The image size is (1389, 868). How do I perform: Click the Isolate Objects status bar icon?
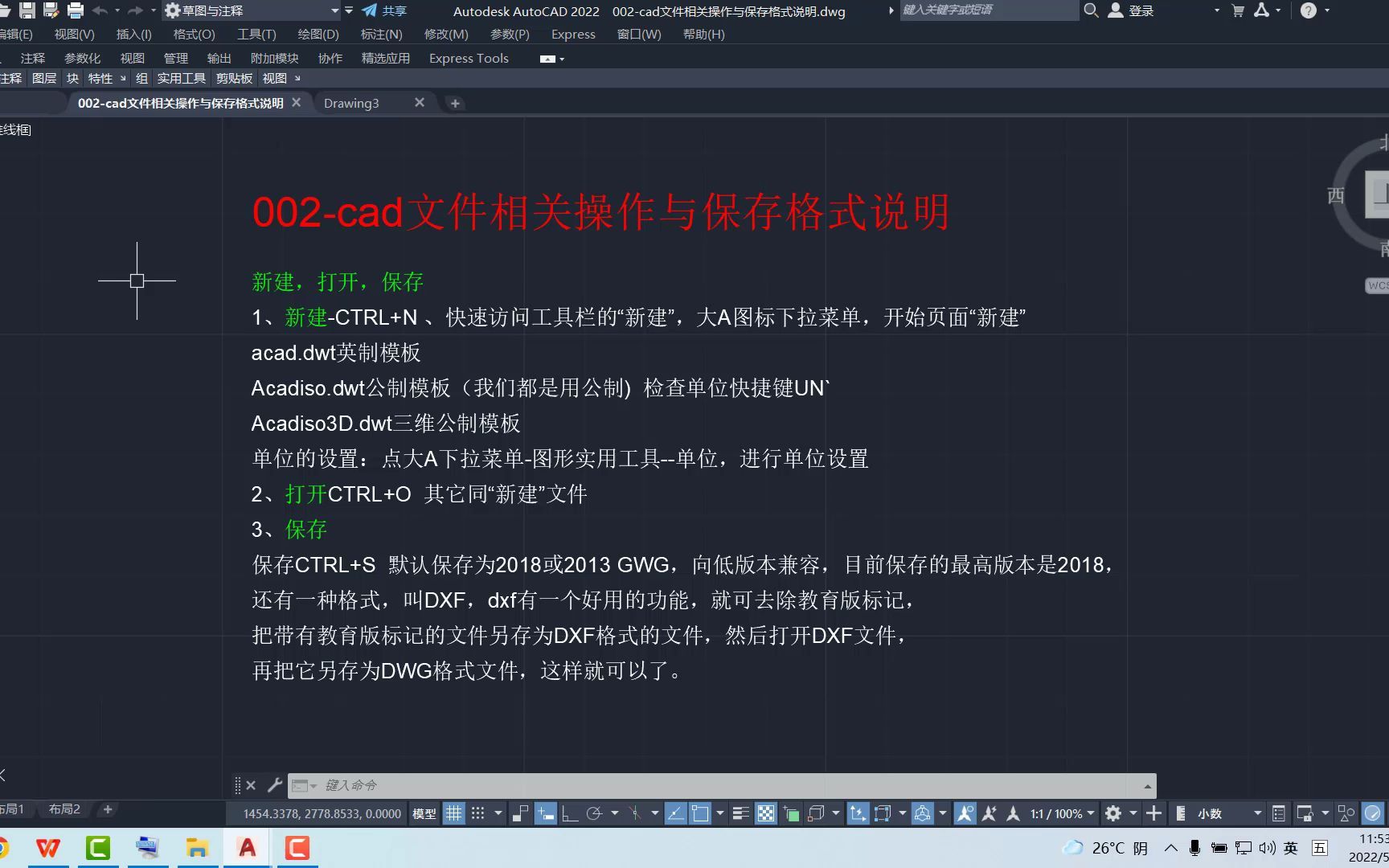point(1346,813)
